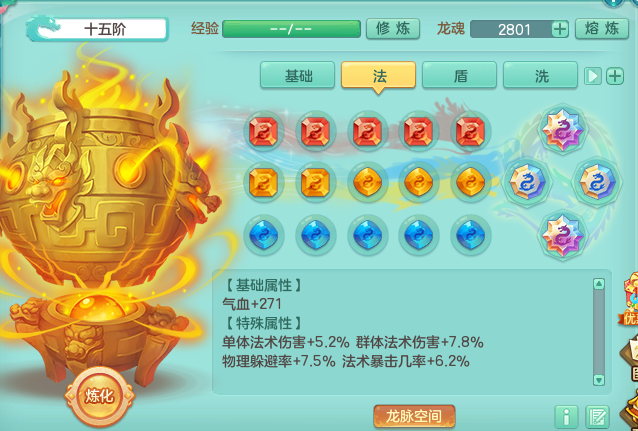Open the info icon at bottom right
638x431 pixels.
point(566,416)
